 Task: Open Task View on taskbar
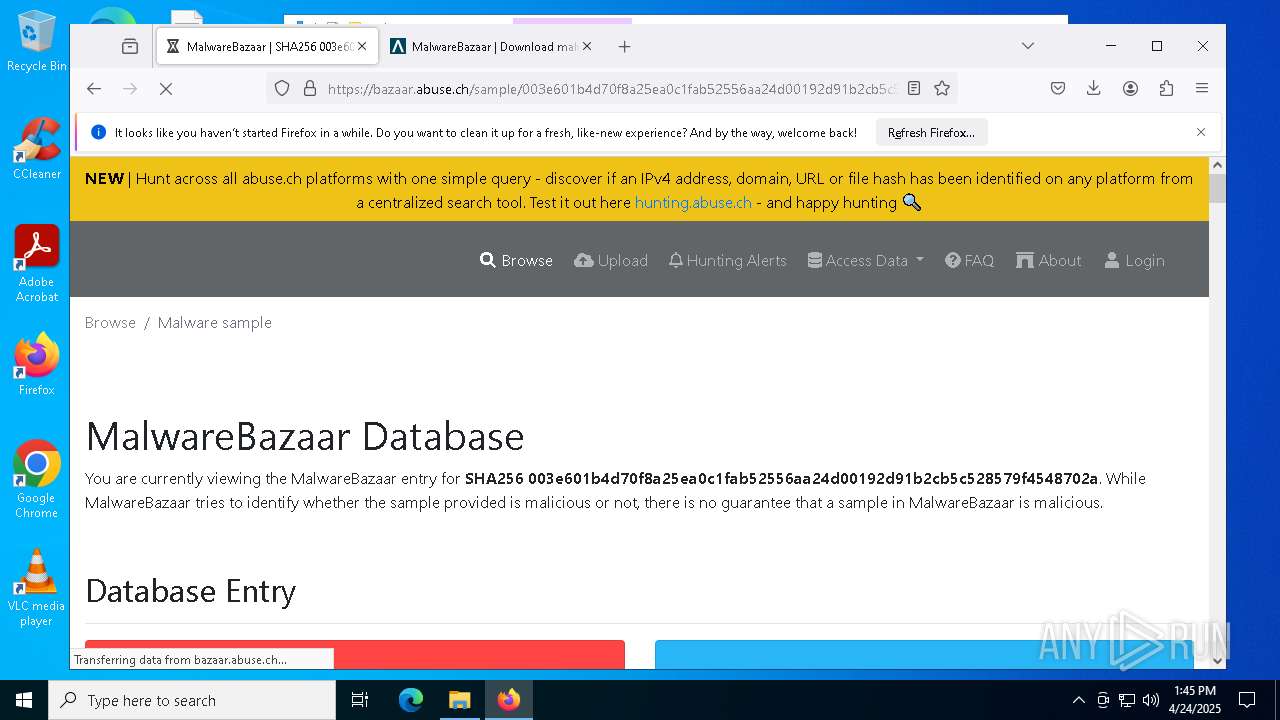point(360,700)
